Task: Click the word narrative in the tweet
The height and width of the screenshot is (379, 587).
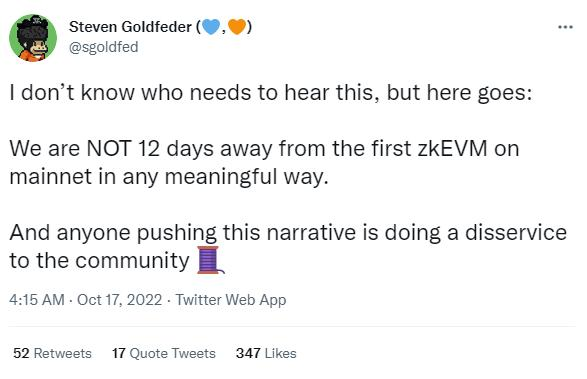Action: (x=311, y=232)
